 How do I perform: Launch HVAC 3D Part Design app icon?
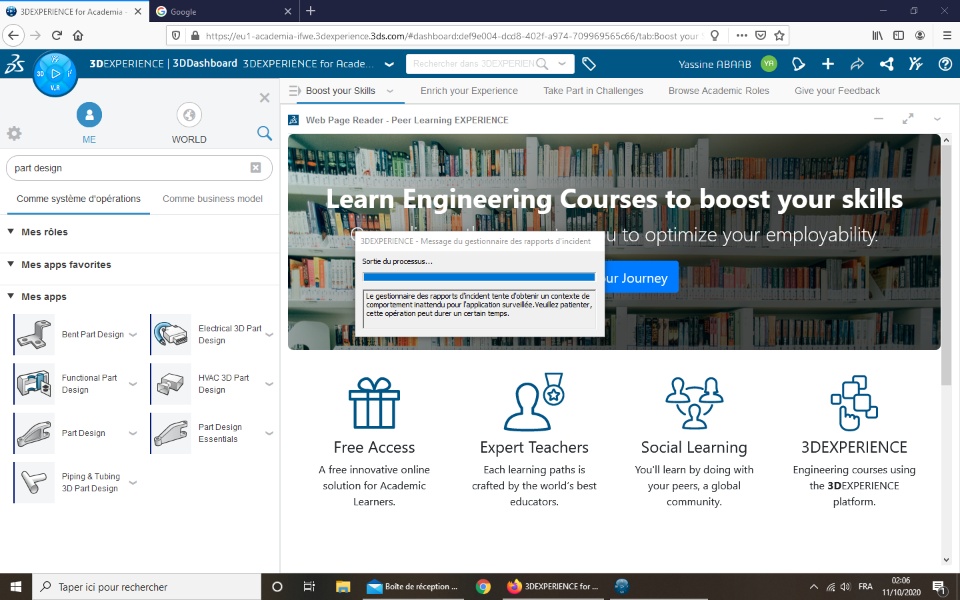pyautogui.click(x=171, y=384)
